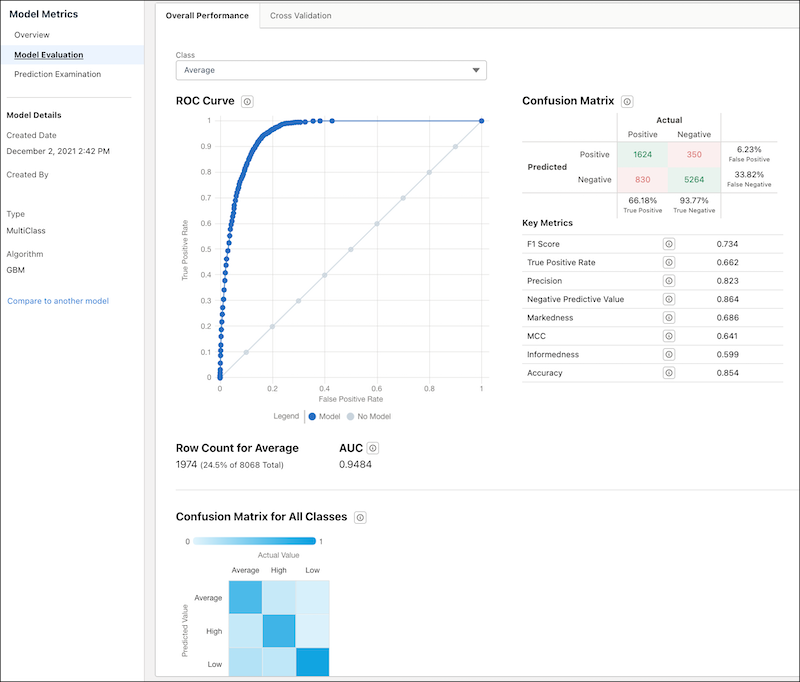Open the Class dropdown showing Average
Viewport: 800px width, 682px height.
click(x=331, y=70)
